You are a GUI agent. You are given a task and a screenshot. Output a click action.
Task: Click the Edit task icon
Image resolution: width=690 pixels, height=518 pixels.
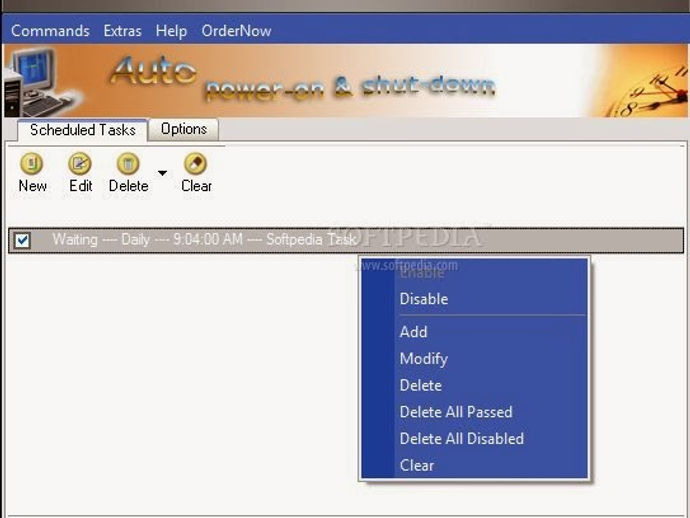[x=80, y=164]
